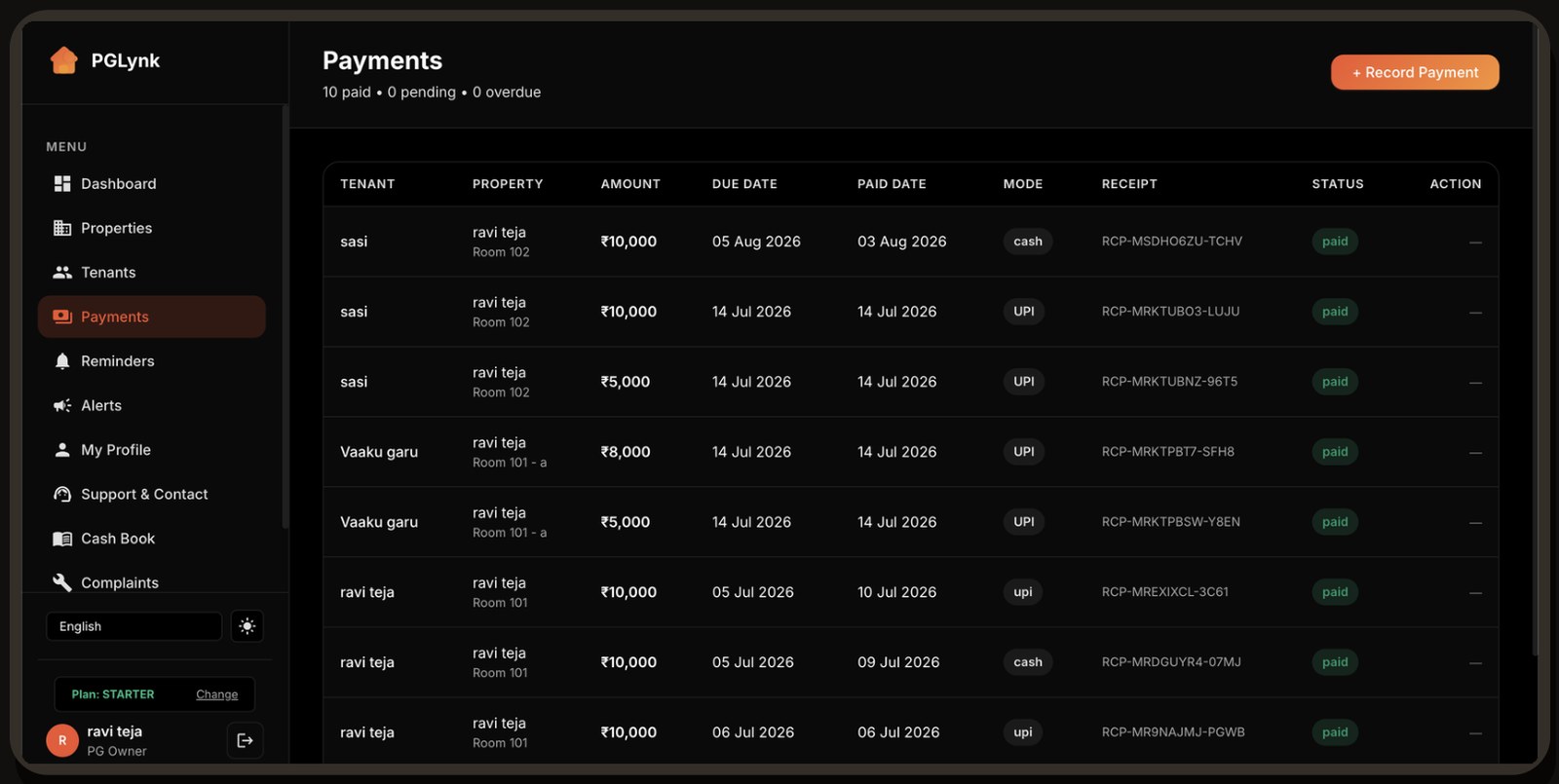1559x784 pixels.
Task: Open My Profile from sidebar
Action: point(151,450)
